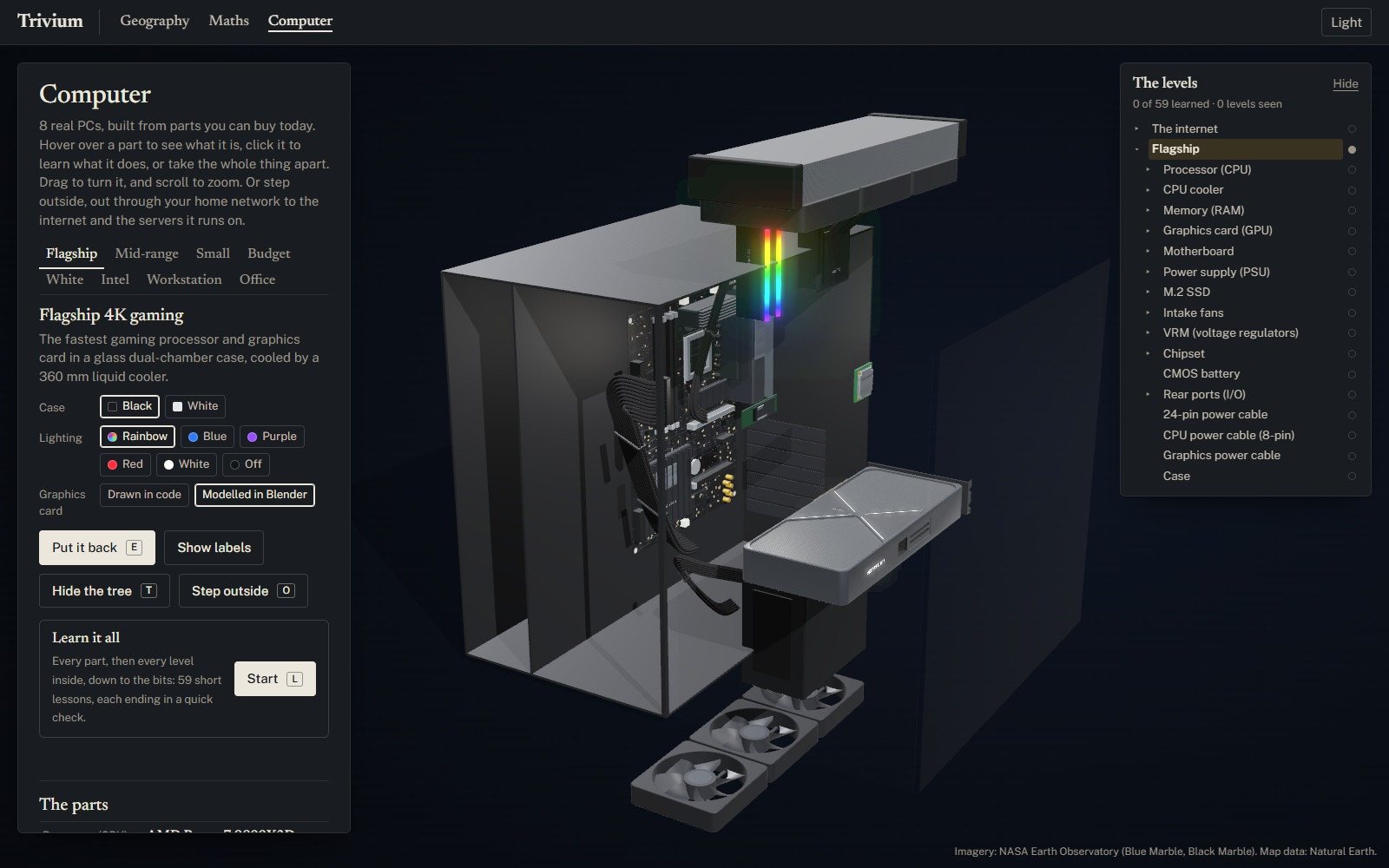1389x868 pixels.
Task: Choose Blue lighting option
Action: pyautogui.click(x=207, y=437)
